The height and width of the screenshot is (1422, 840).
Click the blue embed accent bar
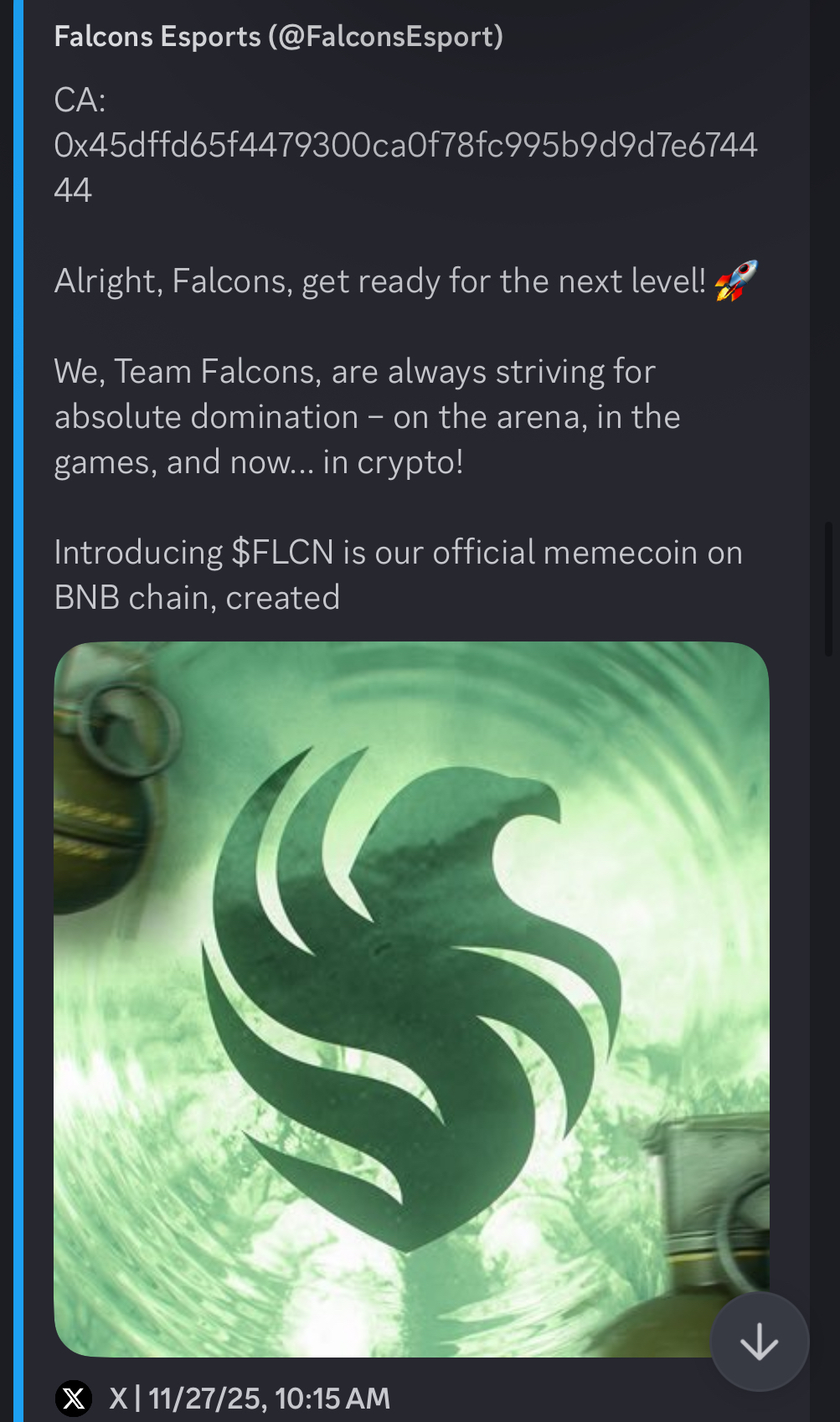[x=18, y=711]
